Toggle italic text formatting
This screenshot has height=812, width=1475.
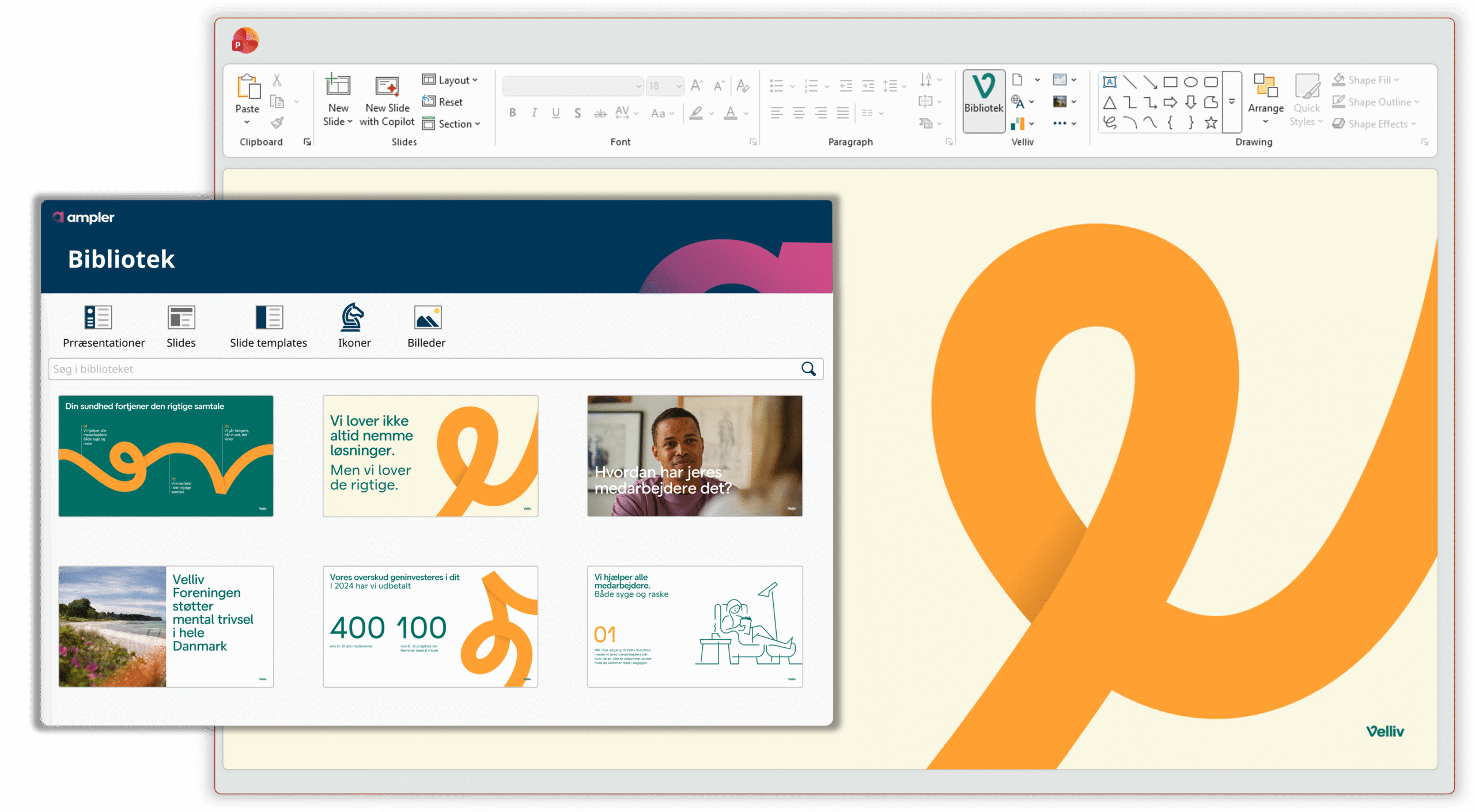pos(534,113)
